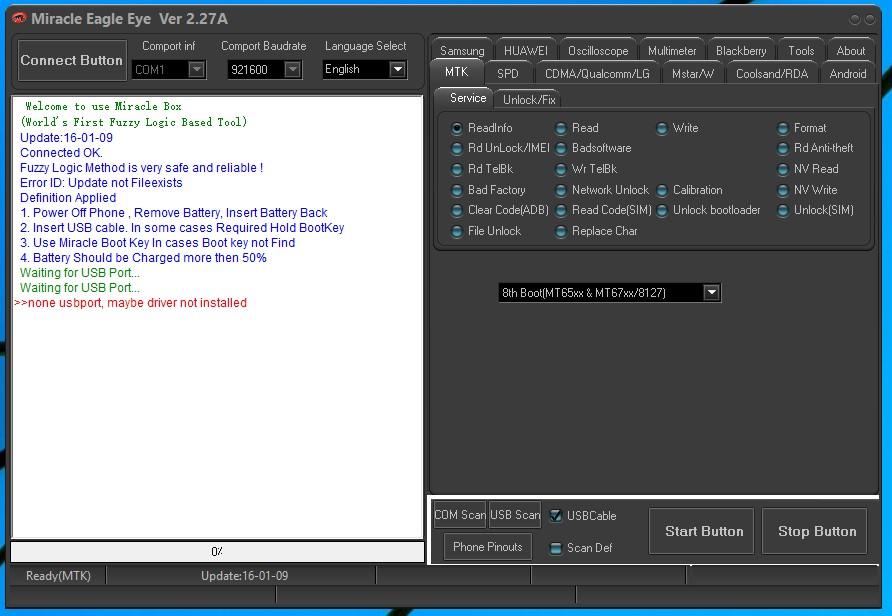
Task: Click the Miracle Eagle Eye app logo icon
Action: click(19, 18)
